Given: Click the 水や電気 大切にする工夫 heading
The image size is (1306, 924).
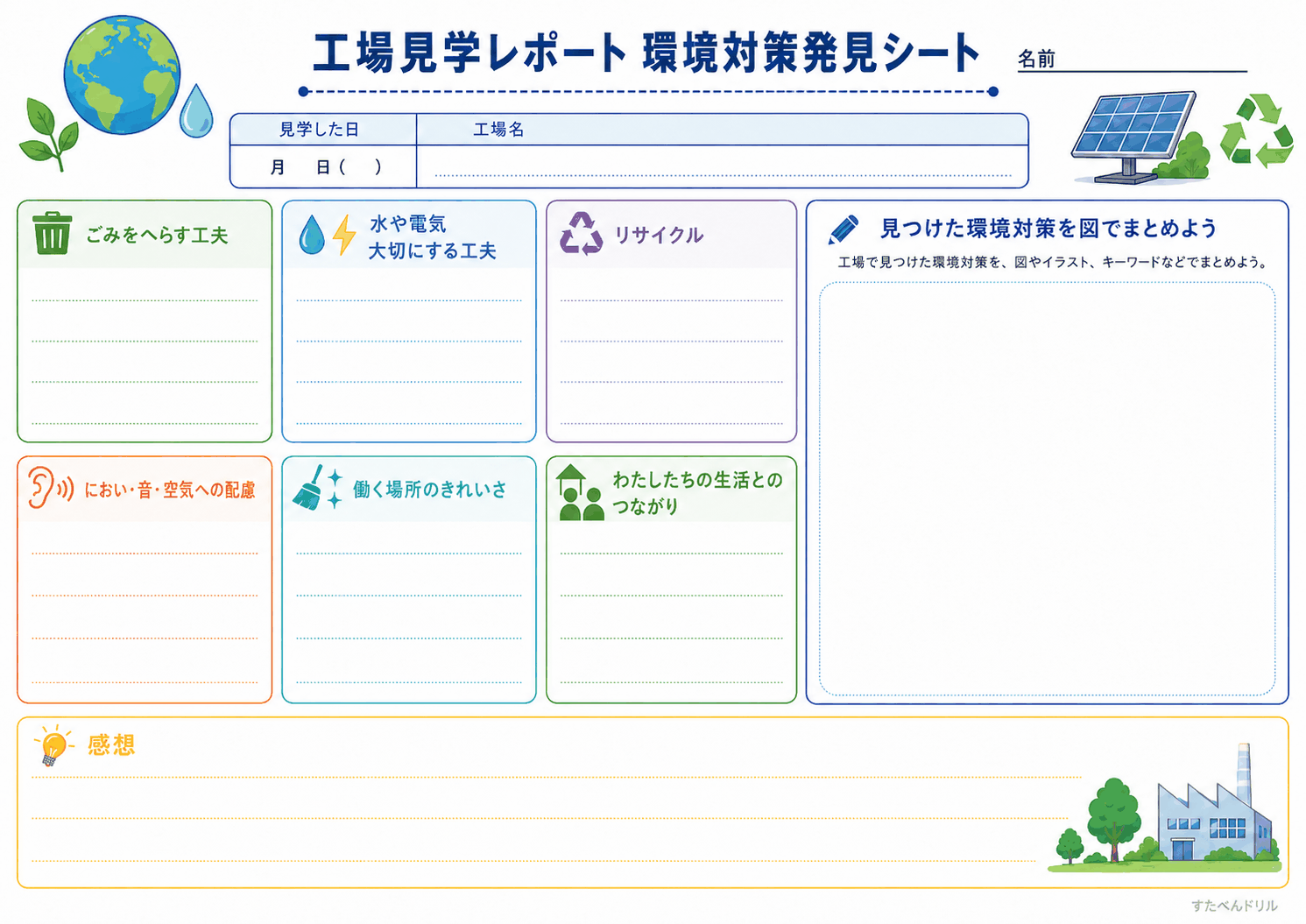Looking at the screenshot, I should [432, 237].
